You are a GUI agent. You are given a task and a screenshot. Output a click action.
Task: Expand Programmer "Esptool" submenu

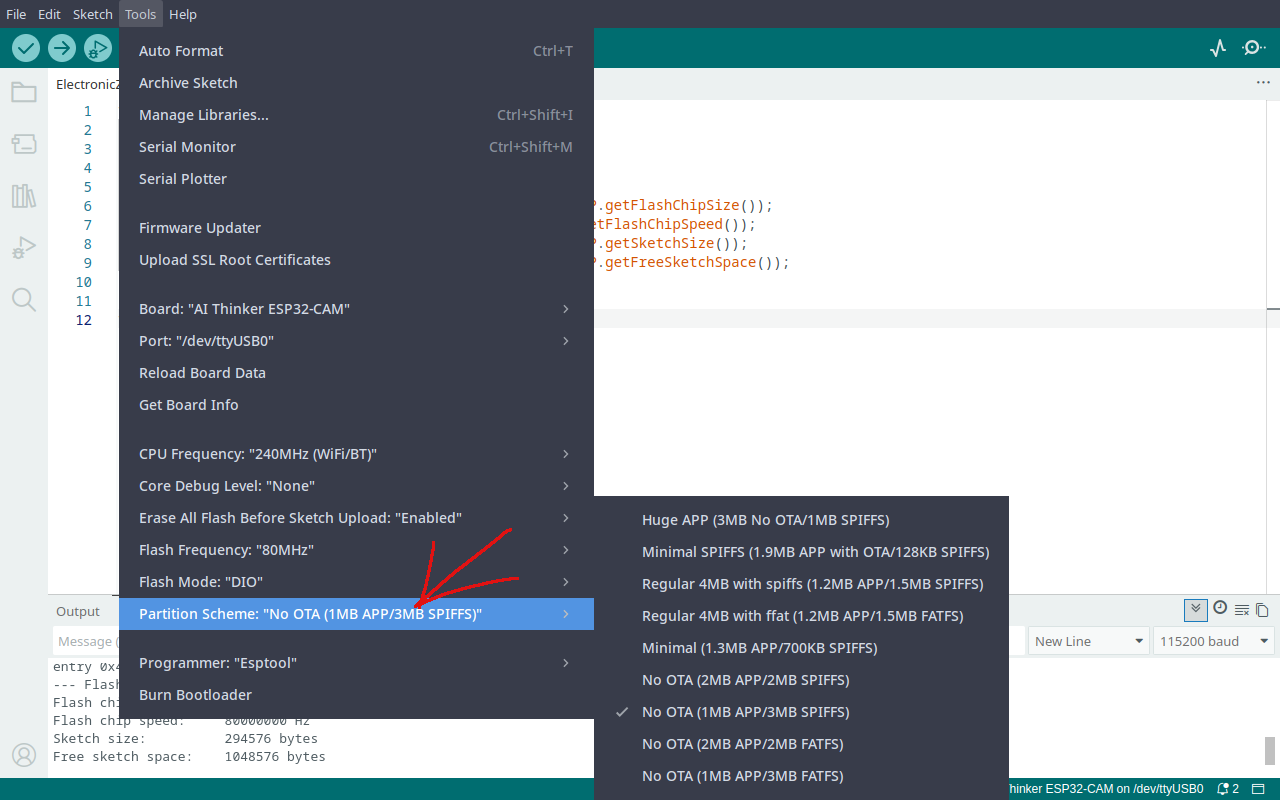(x=356, y=663)
